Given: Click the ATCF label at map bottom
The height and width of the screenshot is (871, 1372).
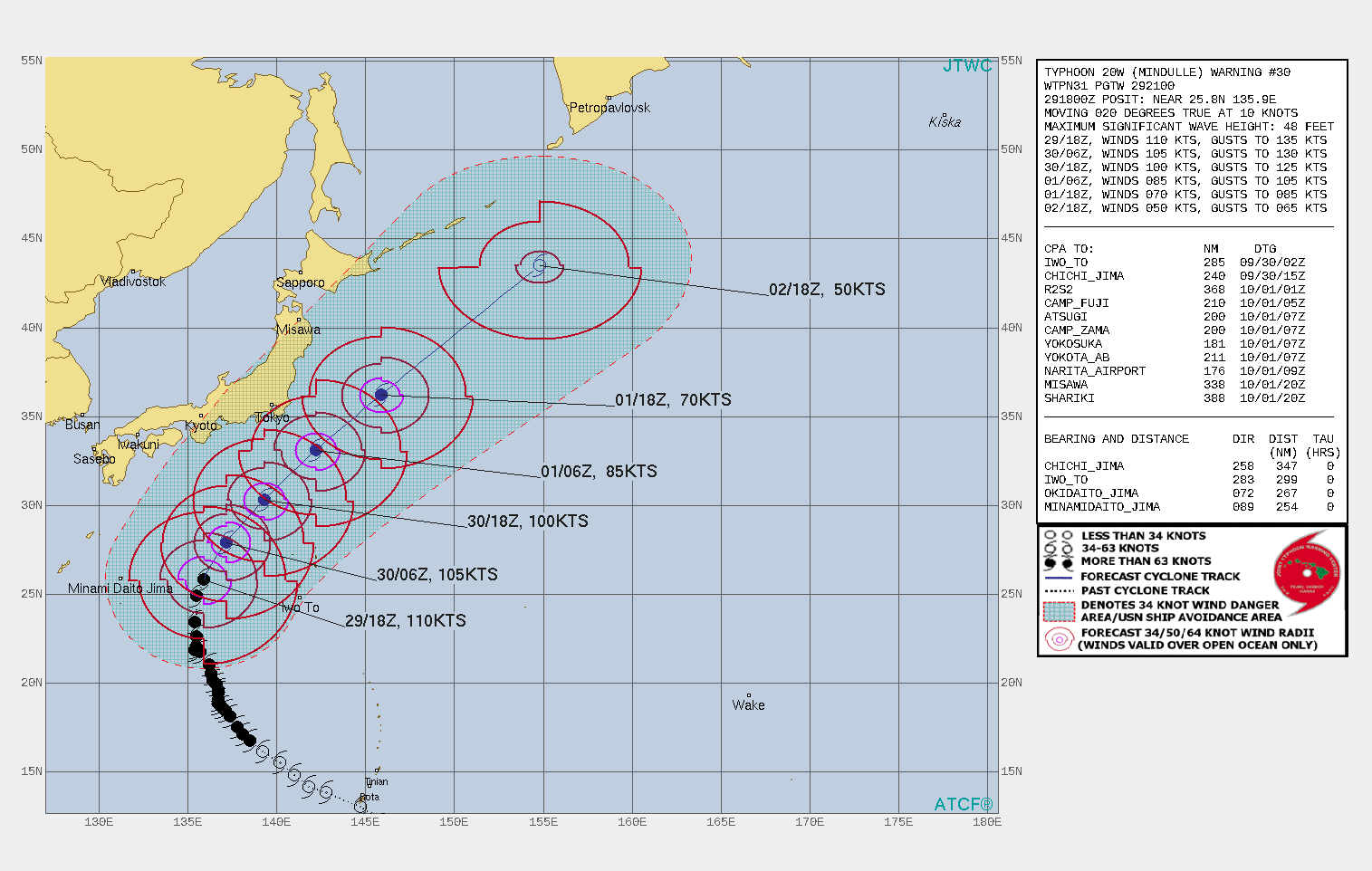Looking at the screenshot, I should tap(964, 804).
